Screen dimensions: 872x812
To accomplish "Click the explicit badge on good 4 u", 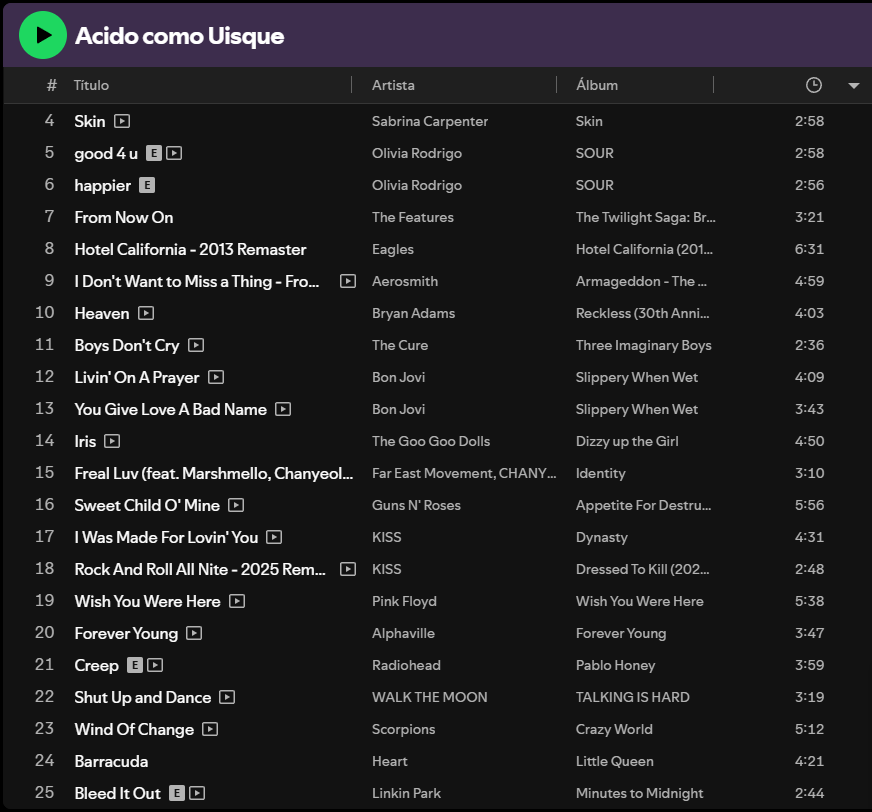I will click(x=153, y=153).
